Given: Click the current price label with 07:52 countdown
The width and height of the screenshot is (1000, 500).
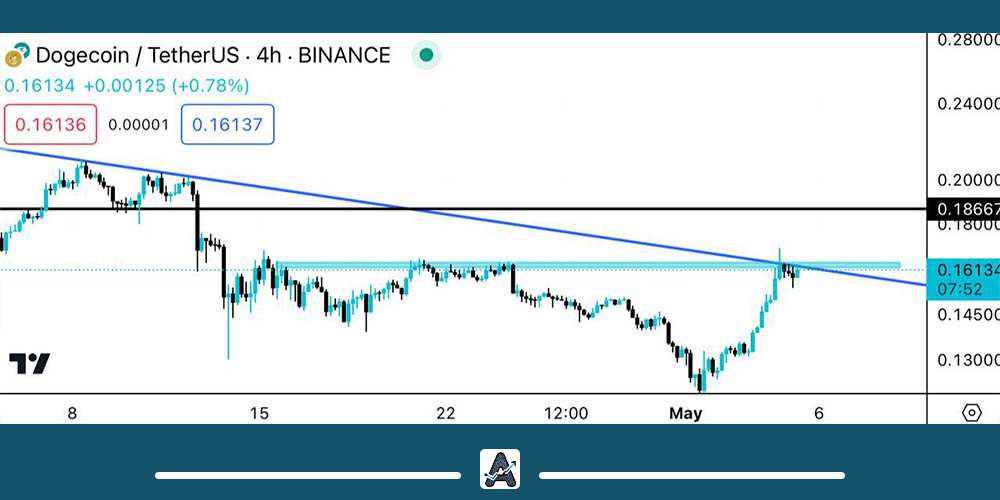Looking at the screenshot, I should 964,279.
